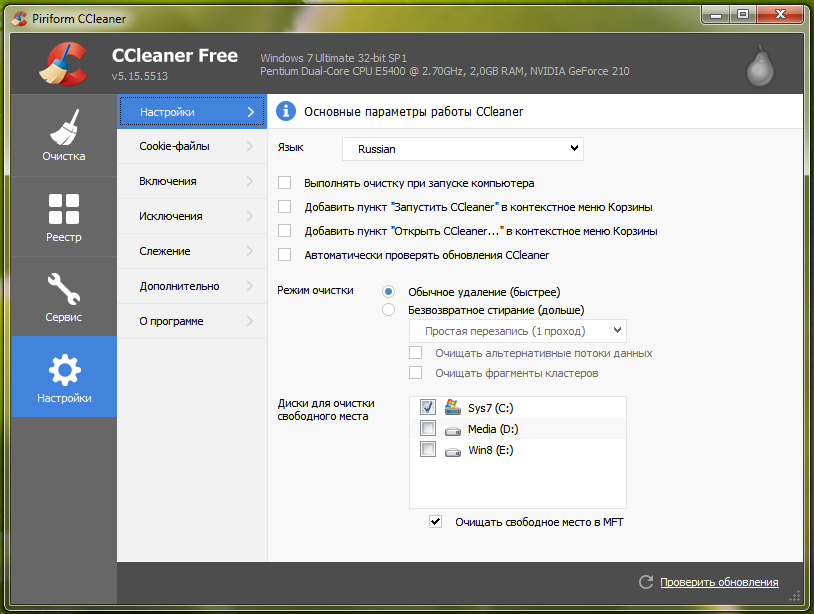
Task: Open the Слежение monitoring tab
Action: coord(192,251)
